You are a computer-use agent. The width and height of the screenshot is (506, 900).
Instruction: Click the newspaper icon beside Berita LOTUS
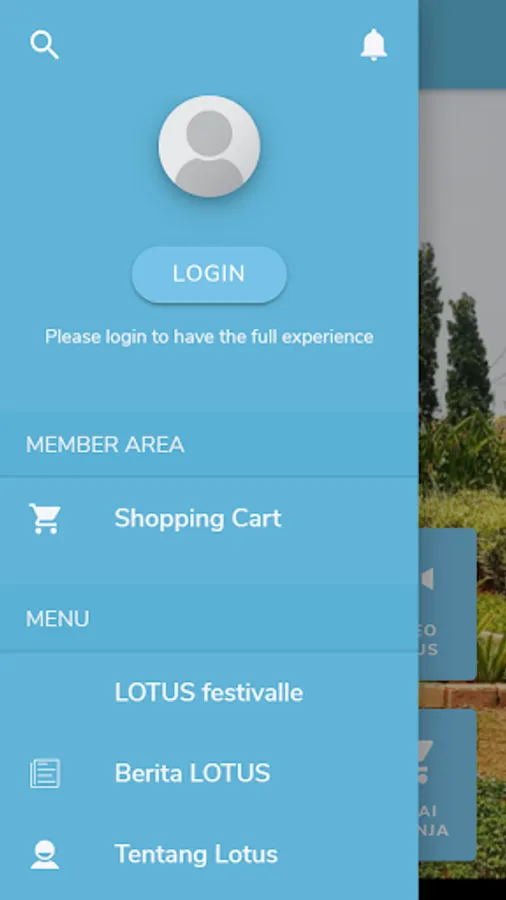45,773
